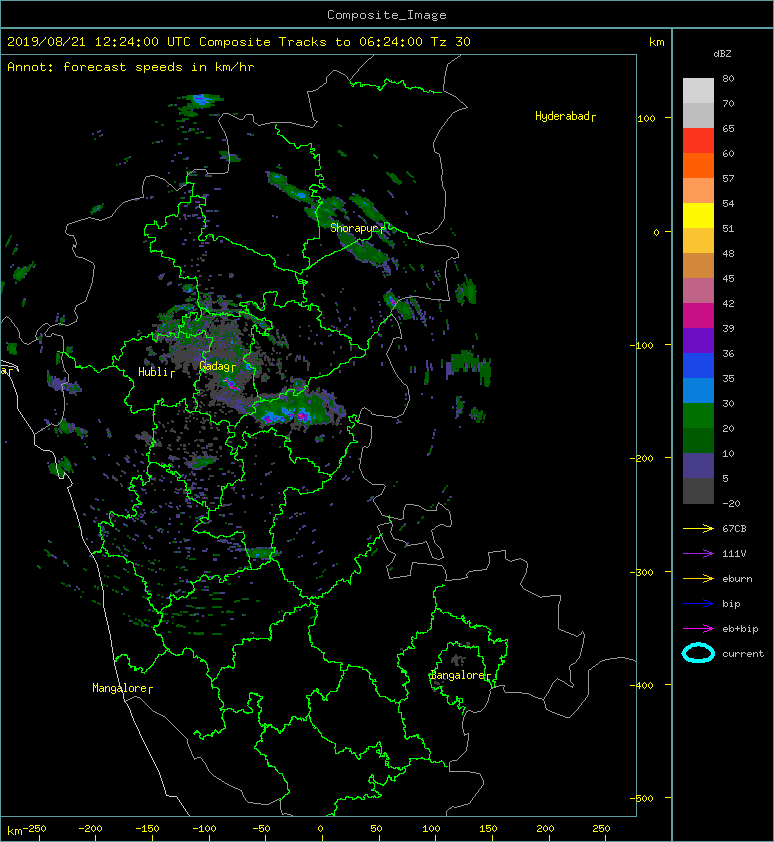The image size is (774, 842).
Task: Select the eburn arrow legend icon
Action: pyautogui.click(x=698, y=579)
